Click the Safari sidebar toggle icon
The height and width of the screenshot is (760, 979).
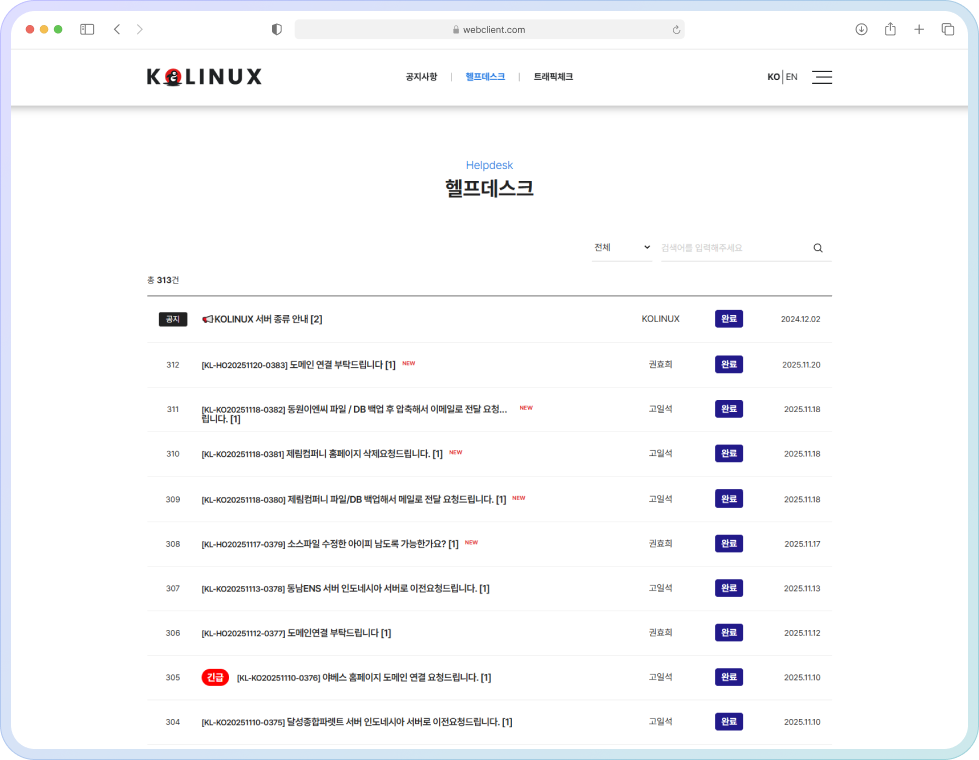(x=87, y=30)
